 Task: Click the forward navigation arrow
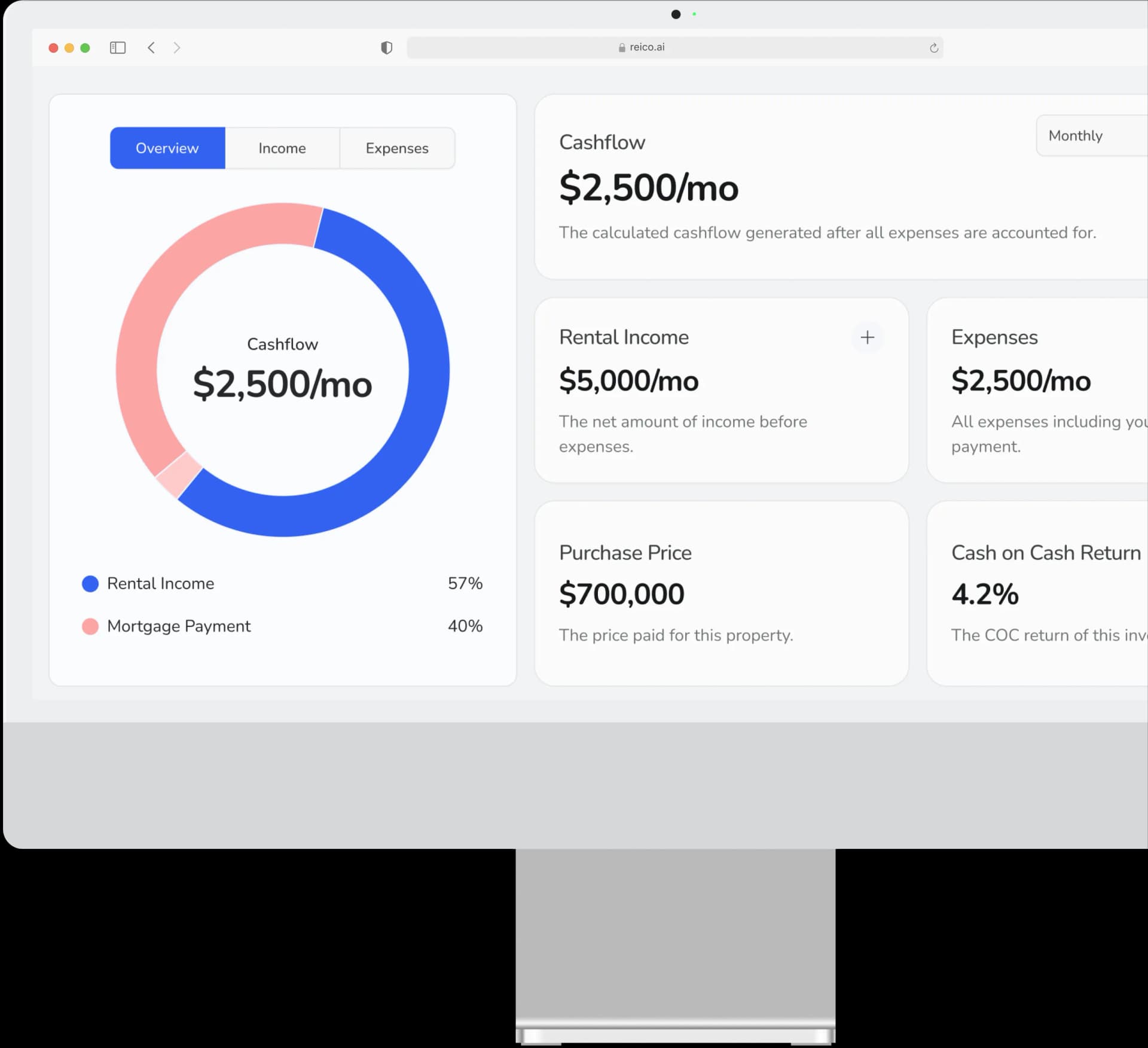pyautogui.click(x=177, y=48)
